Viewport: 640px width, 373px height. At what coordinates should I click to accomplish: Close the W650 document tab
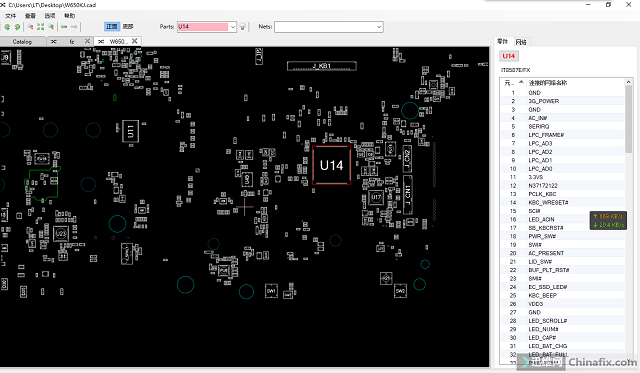[x=134, y=41]
